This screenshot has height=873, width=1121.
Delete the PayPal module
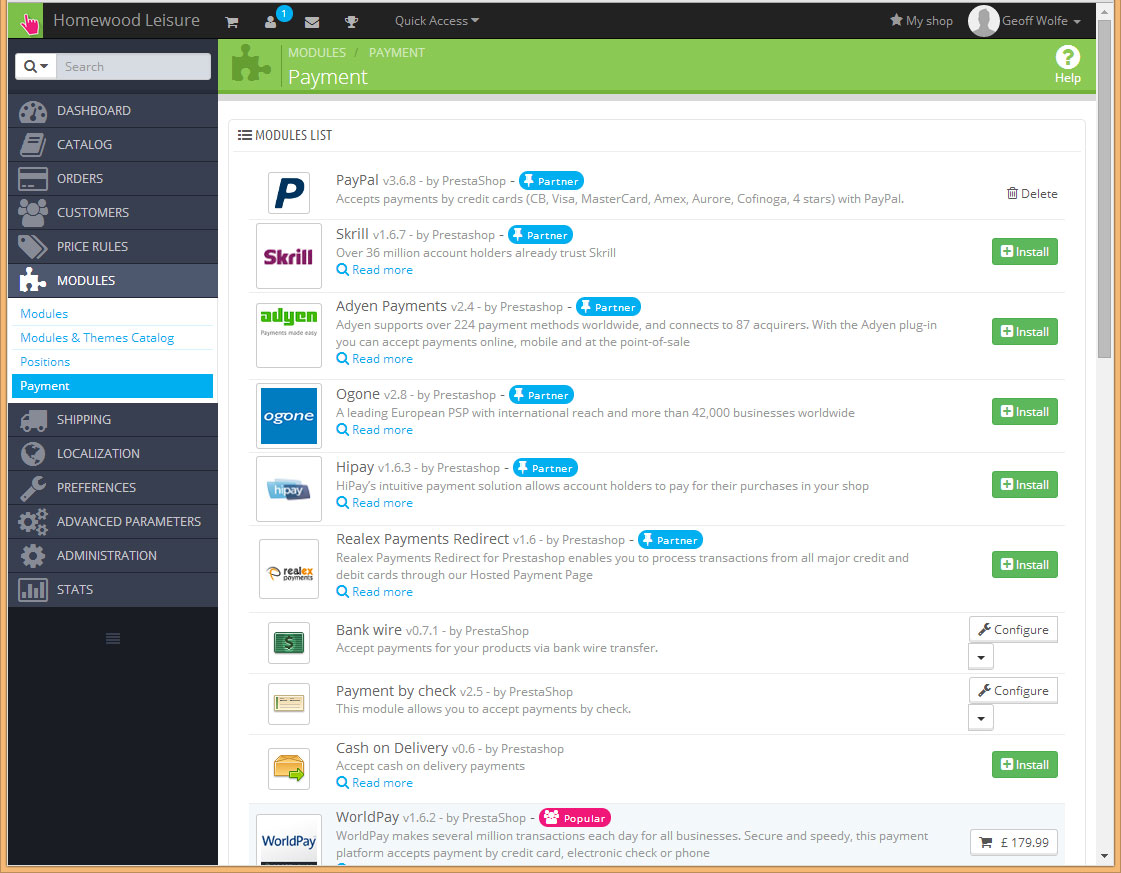click(1032, 194)
